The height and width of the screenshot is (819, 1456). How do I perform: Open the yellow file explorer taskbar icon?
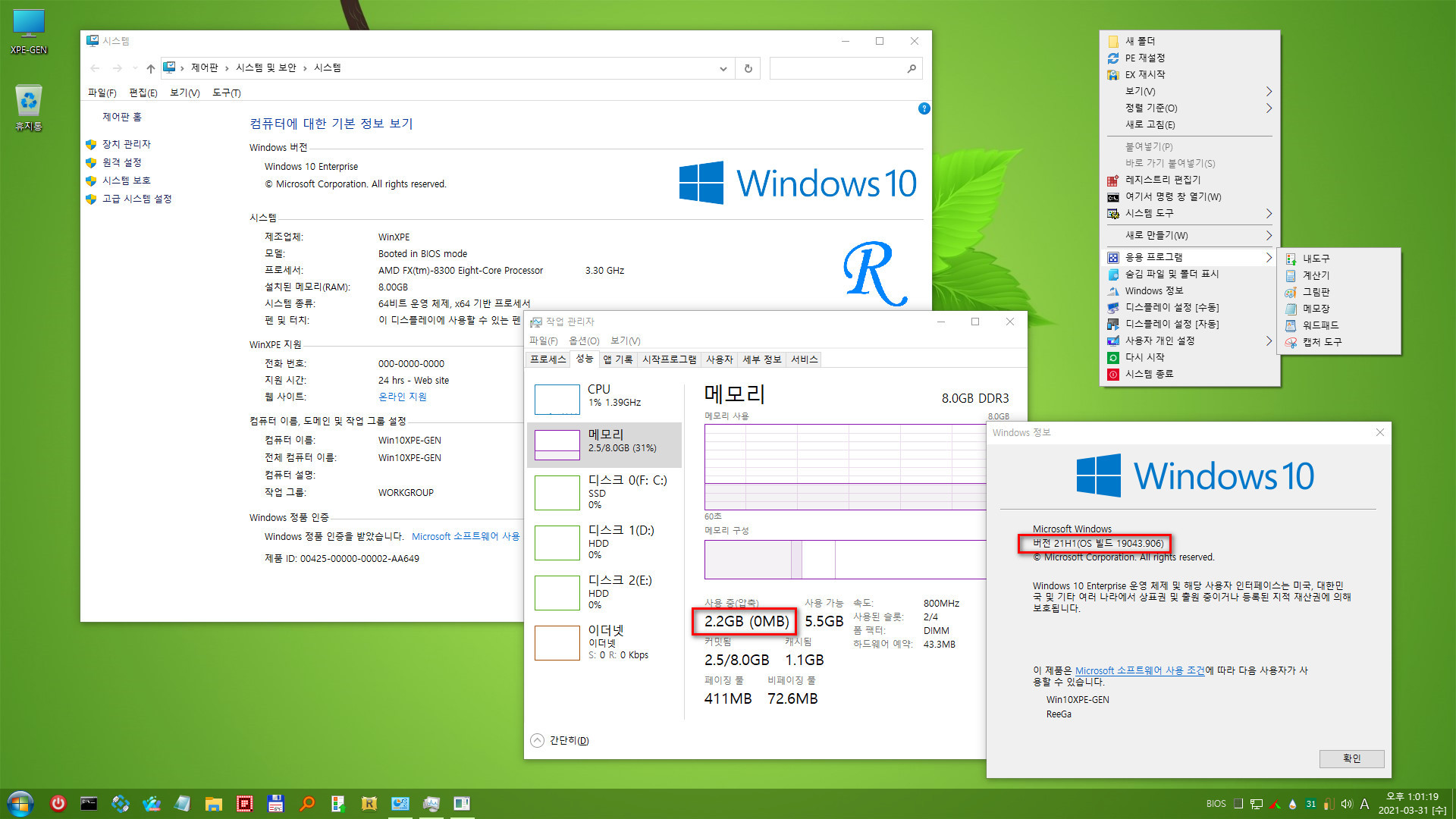point(213,804)
